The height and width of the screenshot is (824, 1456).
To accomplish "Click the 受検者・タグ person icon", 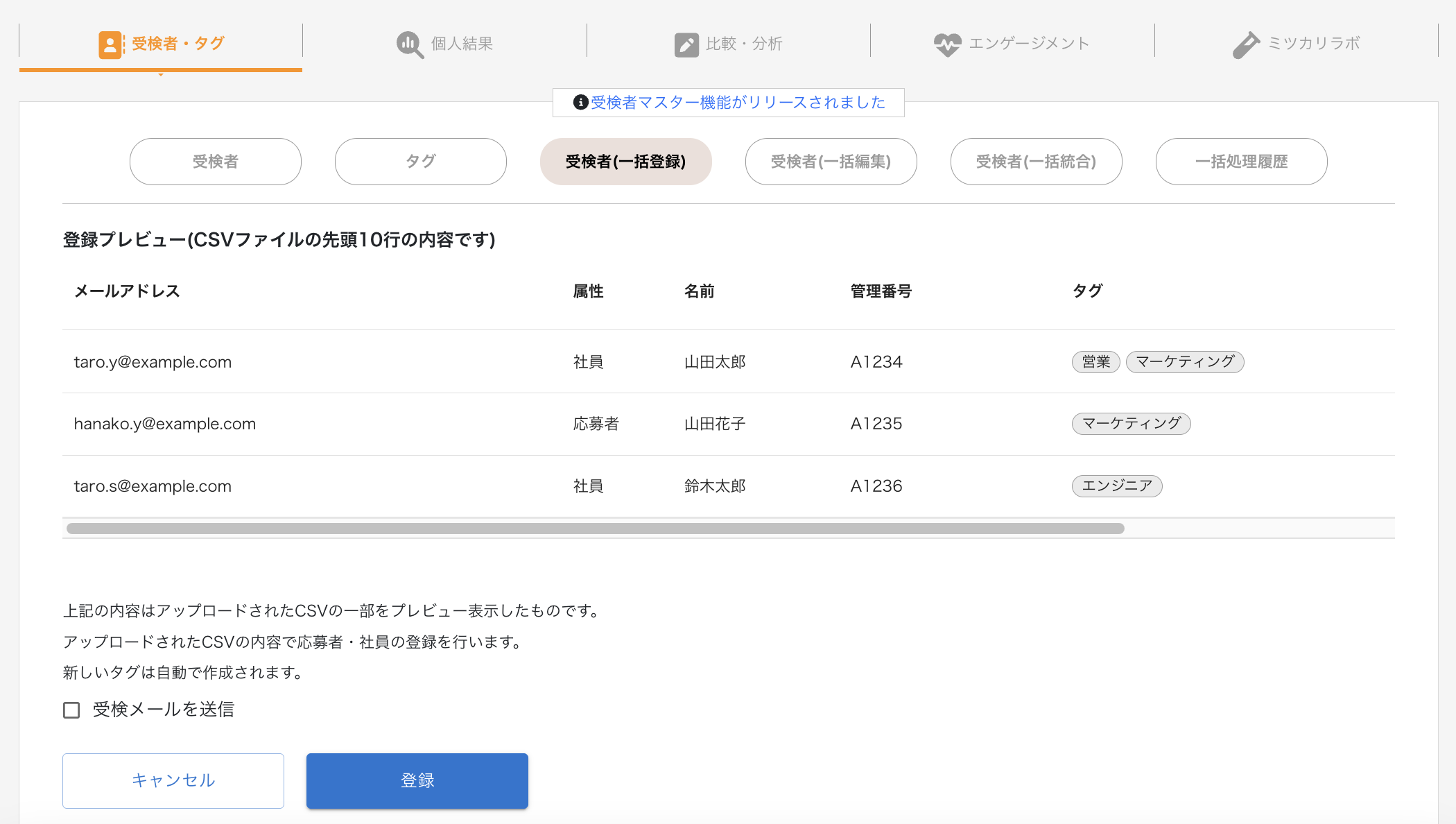I will [110, 44].
